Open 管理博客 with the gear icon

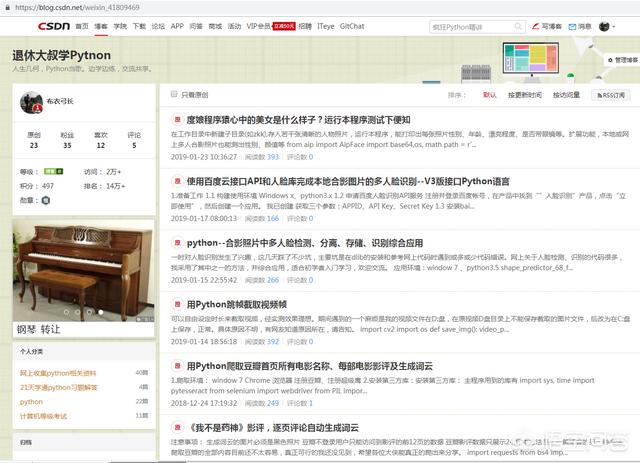click(x=622, y=60)
